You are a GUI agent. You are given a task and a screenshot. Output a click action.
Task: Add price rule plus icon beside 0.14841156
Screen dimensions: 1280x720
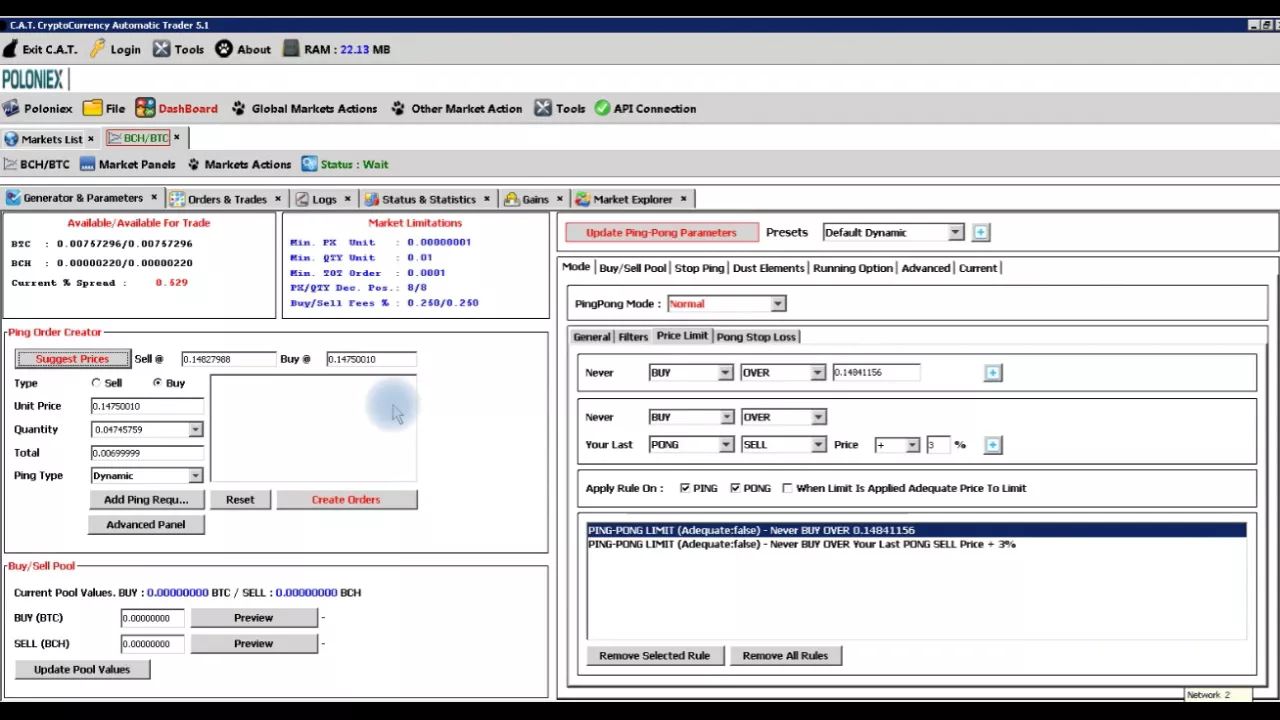click(992, 372)
